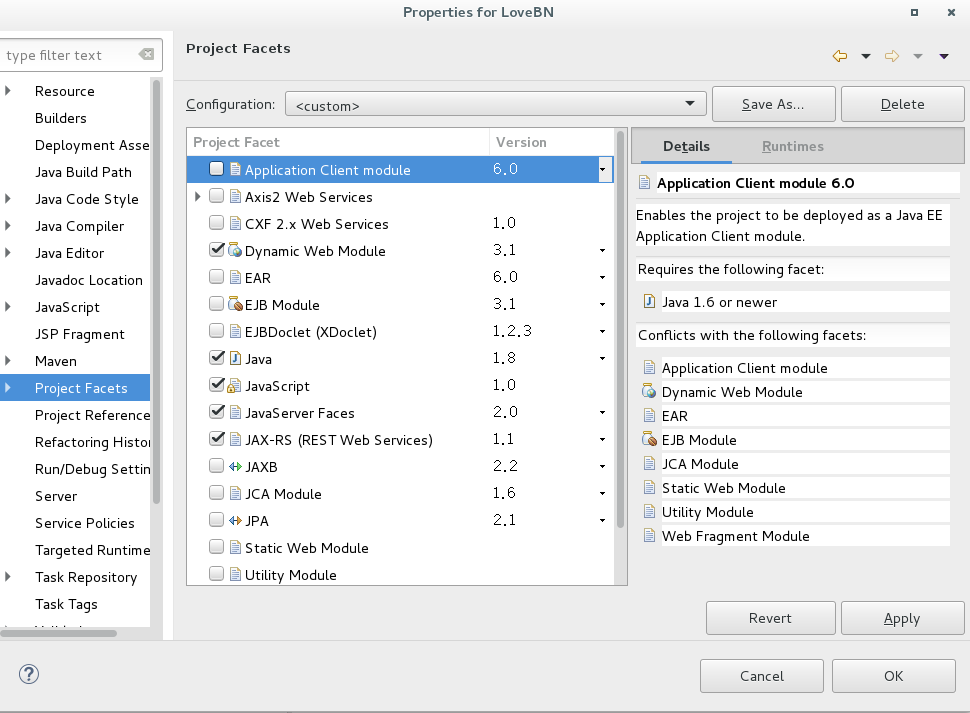
Task: Click the Dynamic Web Module globe icon in facet list
Action: [235, 251]
